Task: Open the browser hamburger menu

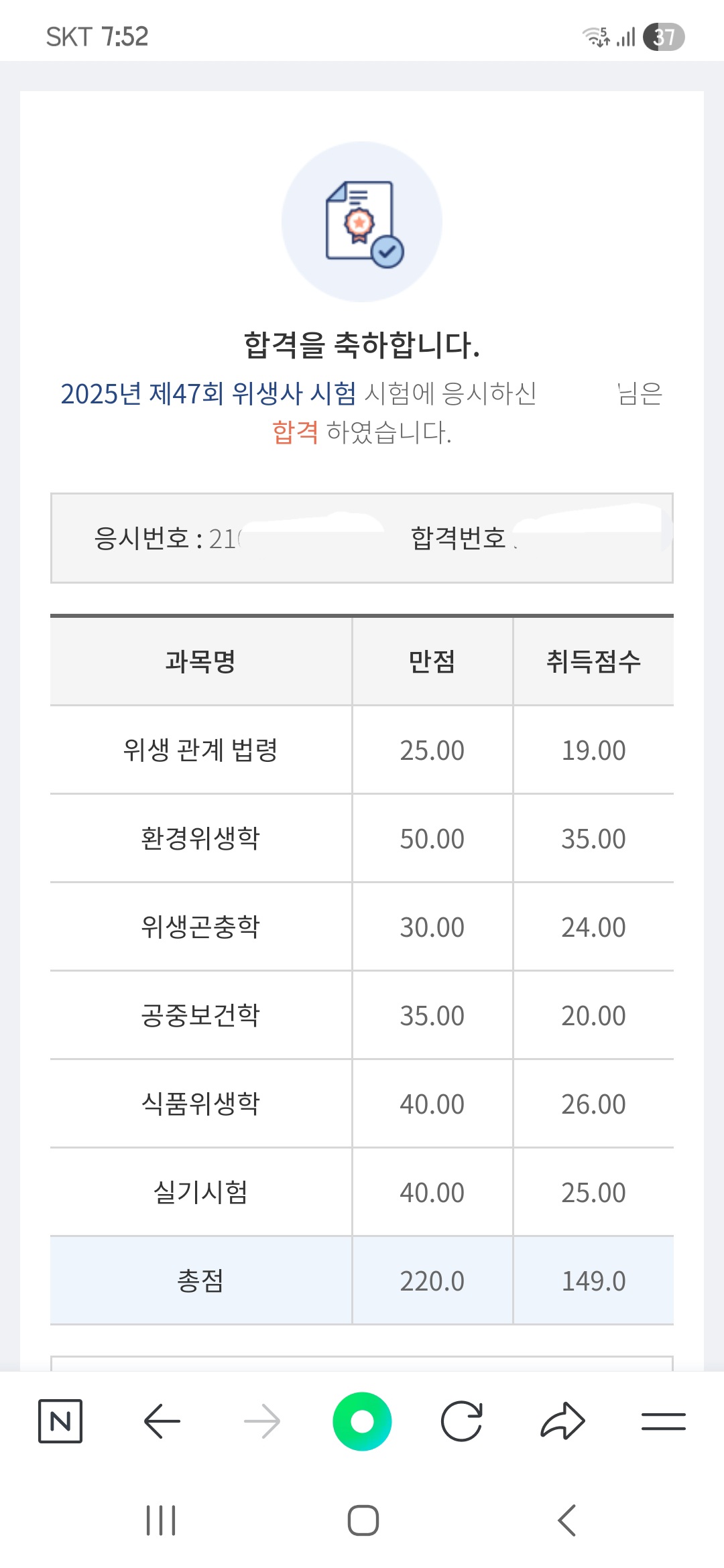Action: coord(663,1421)
